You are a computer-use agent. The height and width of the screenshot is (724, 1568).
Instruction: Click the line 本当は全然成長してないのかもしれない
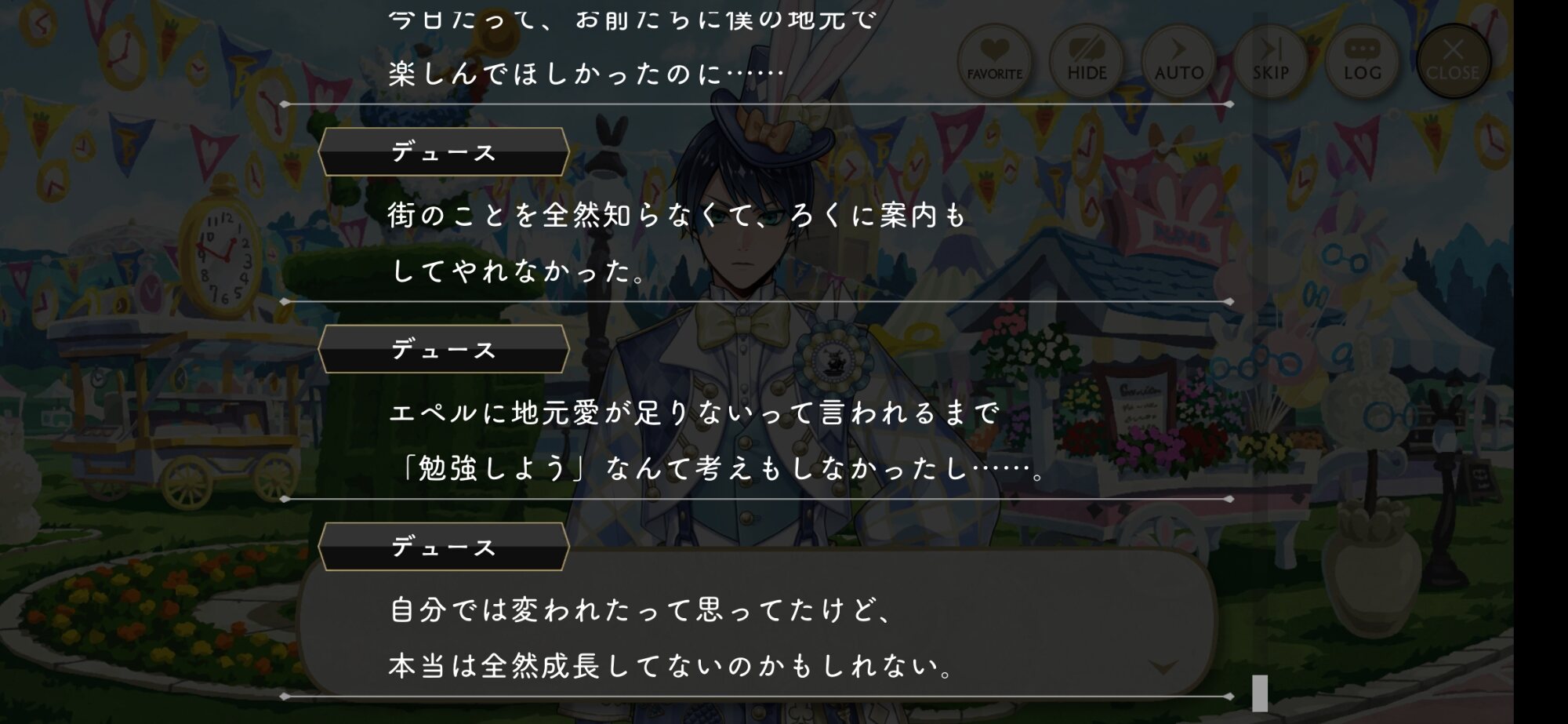[x=671, y=666]
